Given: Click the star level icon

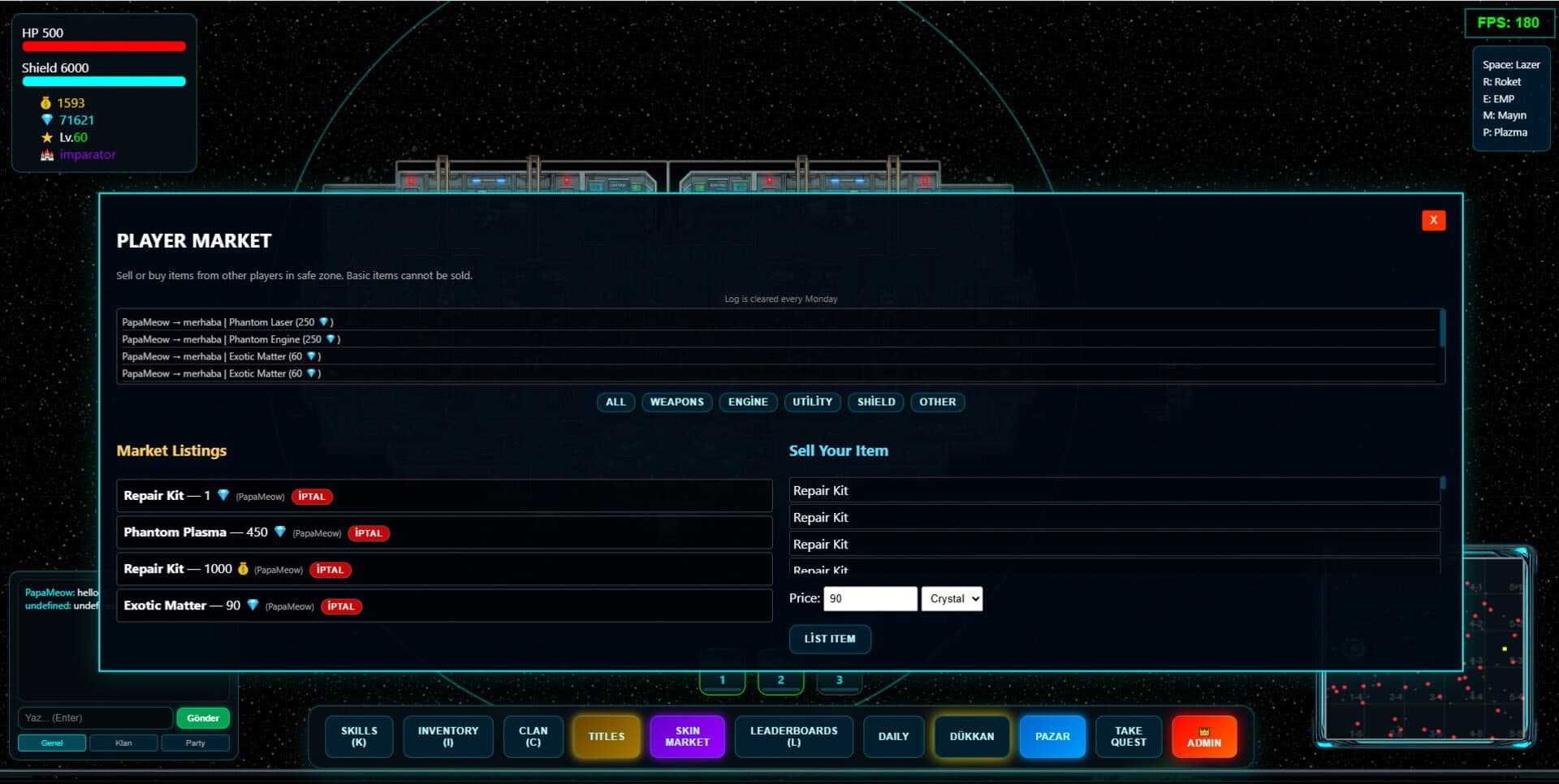Looking at the screenshot, I should pos(46,137).
